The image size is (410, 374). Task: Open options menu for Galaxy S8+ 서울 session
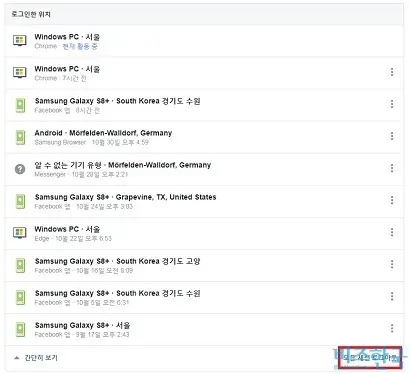pos(392,328)
